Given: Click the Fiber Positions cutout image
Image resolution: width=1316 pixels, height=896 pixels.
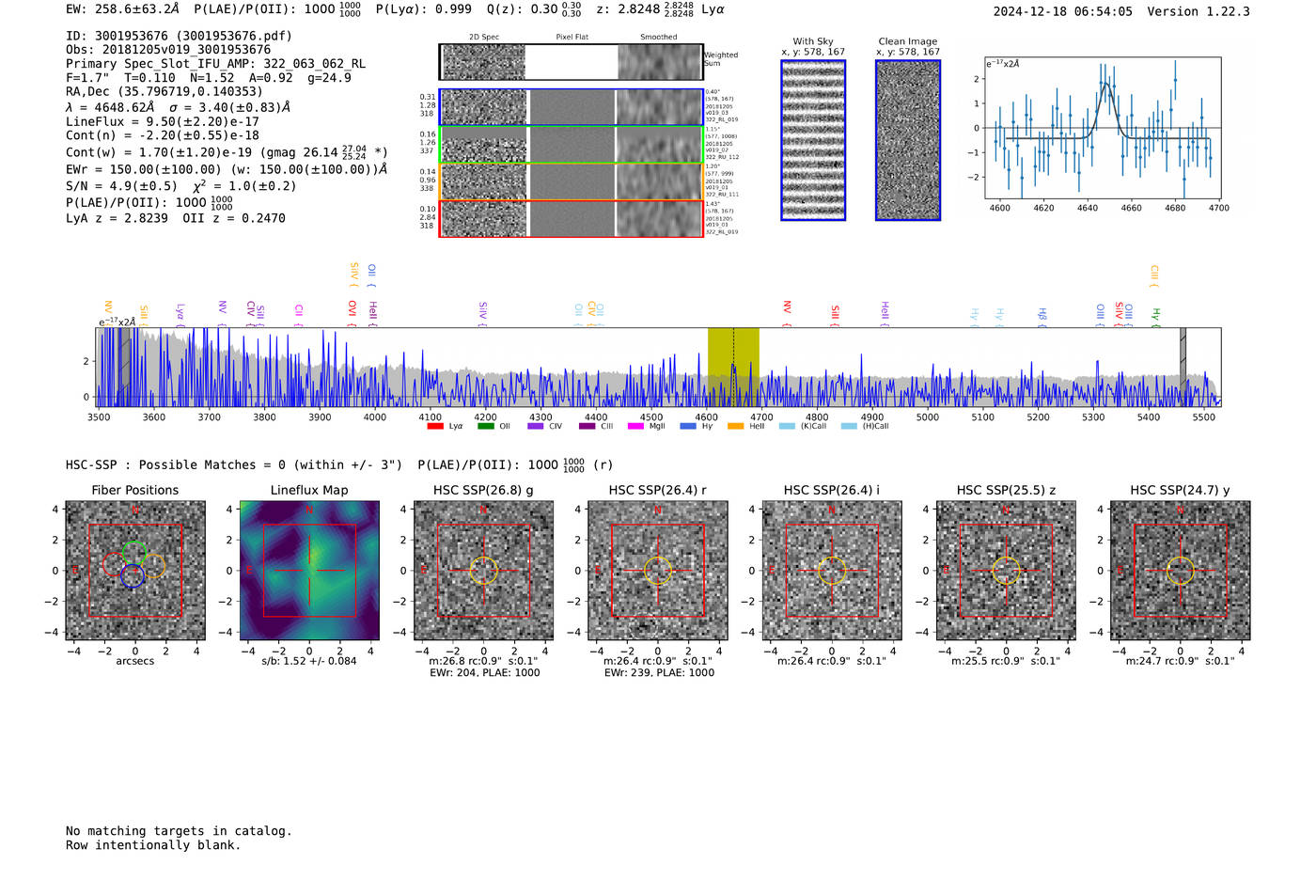Looking at the screenshot, I should click(x=135, y=571).
